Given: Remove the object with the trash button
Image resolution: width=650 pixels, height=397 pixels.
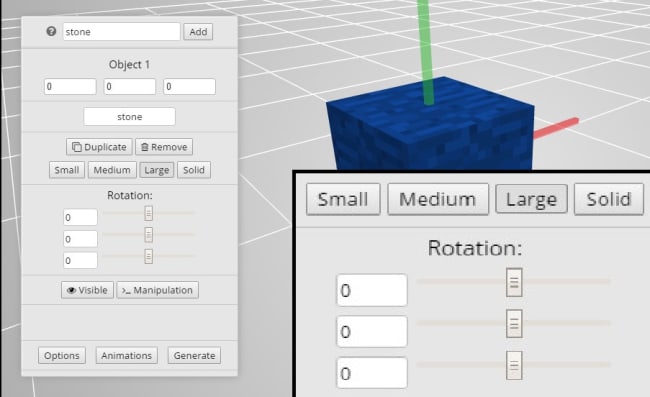Looking at the screenshot, I should click(x=164, y=147).
